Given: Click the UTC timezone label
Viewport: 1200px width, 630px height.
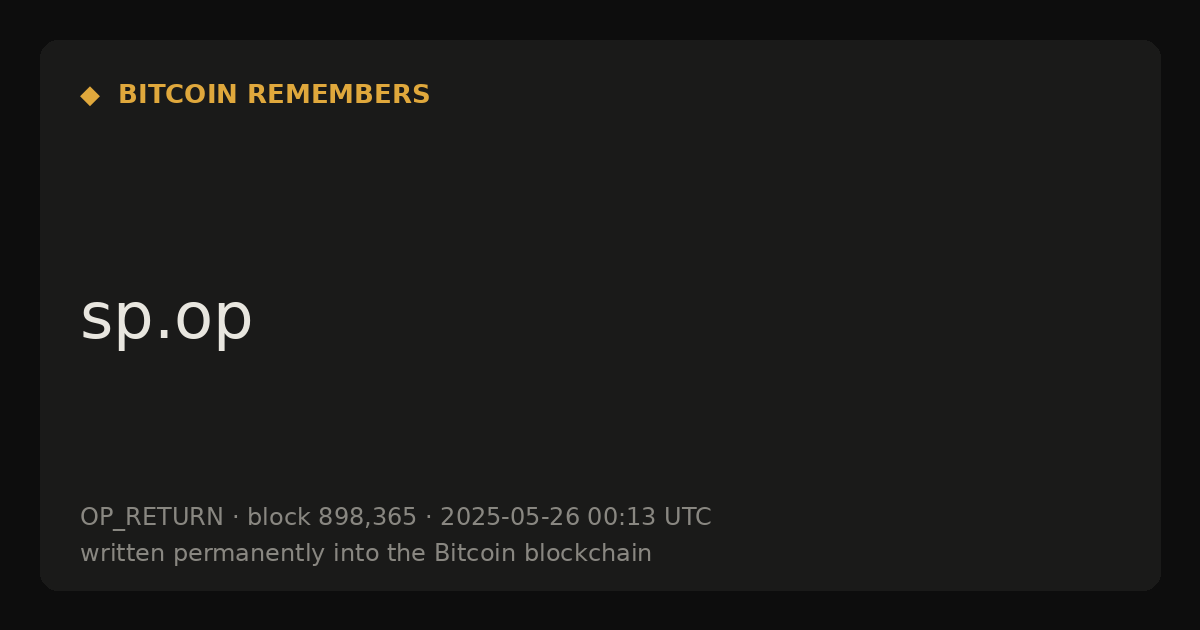Looking at the screenshot, I should [x=688, y=518].
